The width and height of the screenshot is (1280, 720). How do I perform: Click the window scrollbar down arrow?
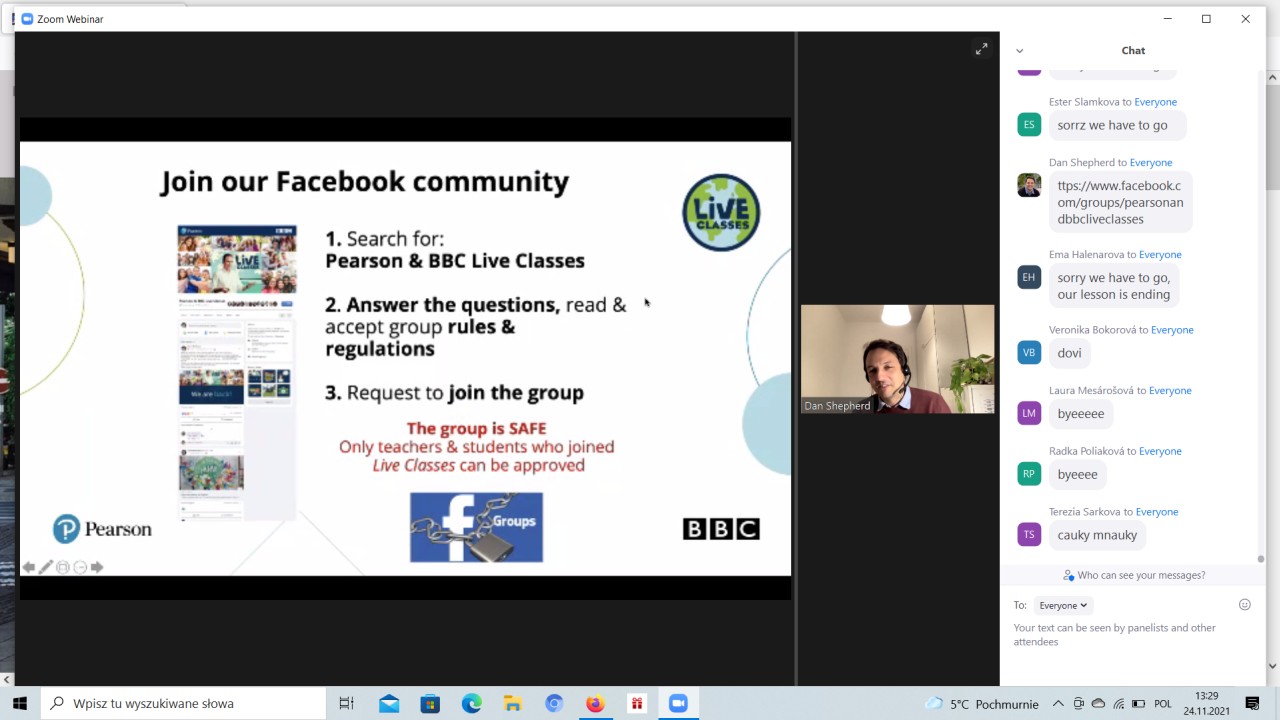pos(1272,666)
